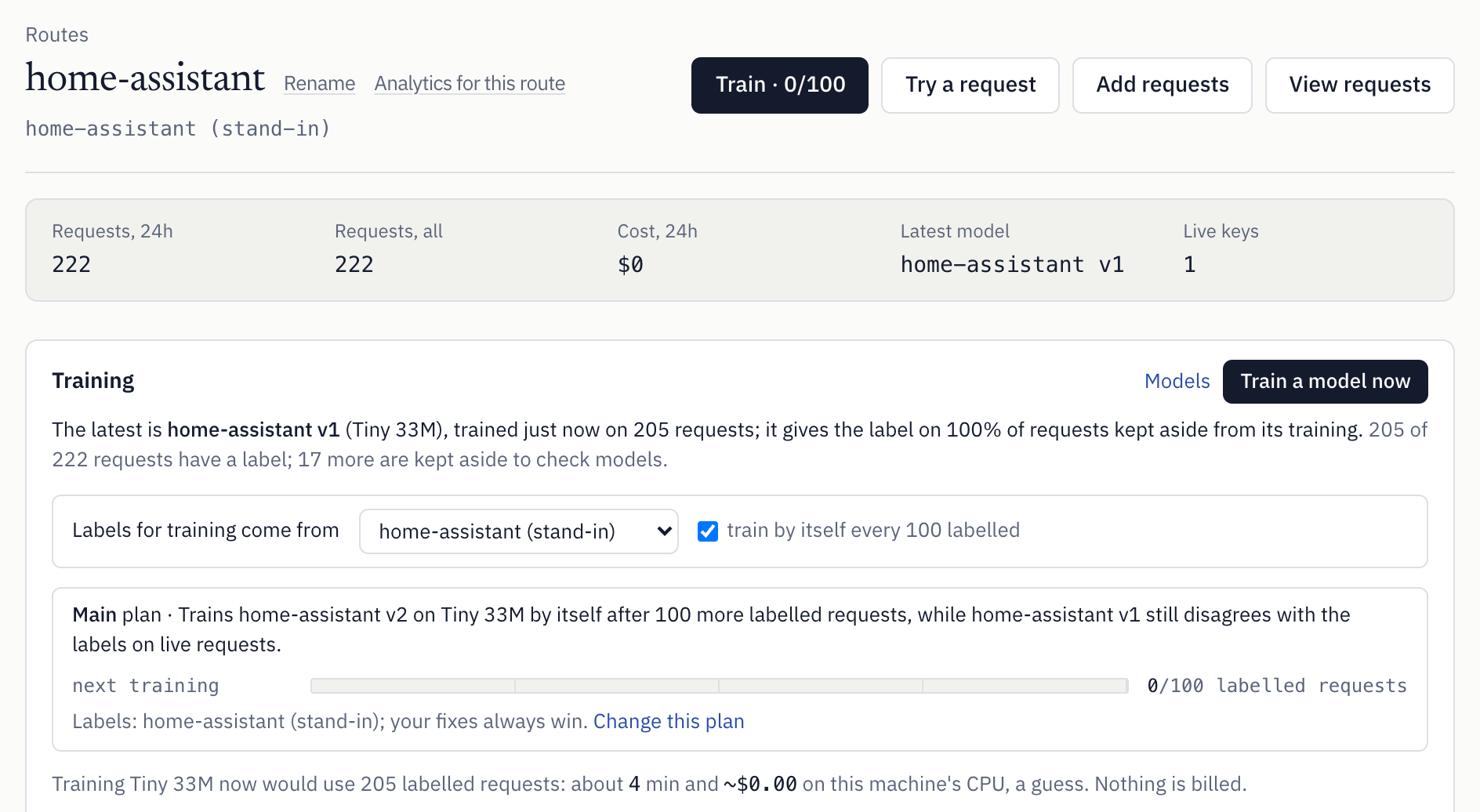The image size is (1480, 812).
Task: Click the Cost, 24h value $0
Action: (x=630, y=264)
